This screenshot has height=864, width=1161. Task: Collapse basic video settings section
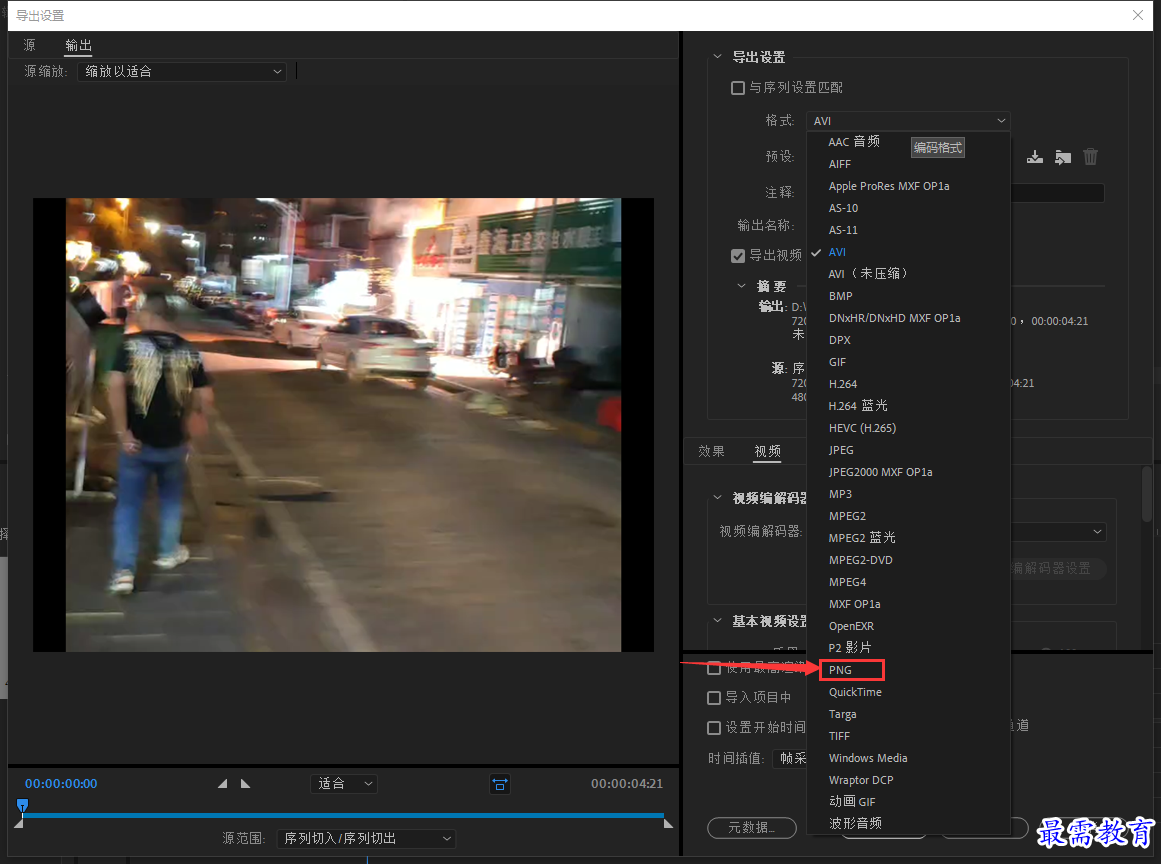point(717,620)
